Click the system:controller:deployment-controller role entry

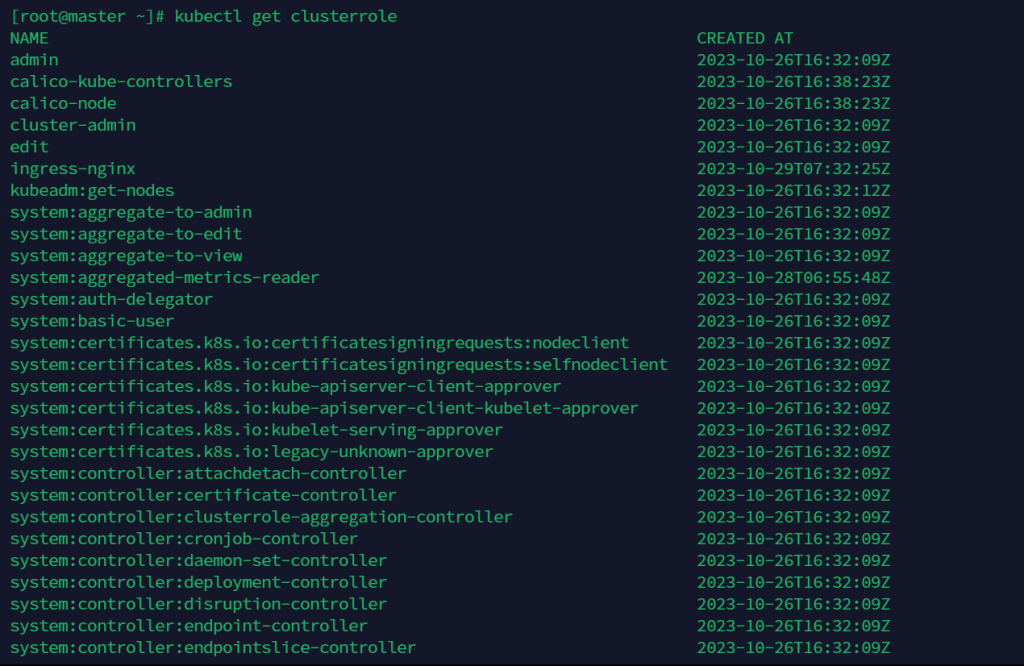(x=198, y=582)
